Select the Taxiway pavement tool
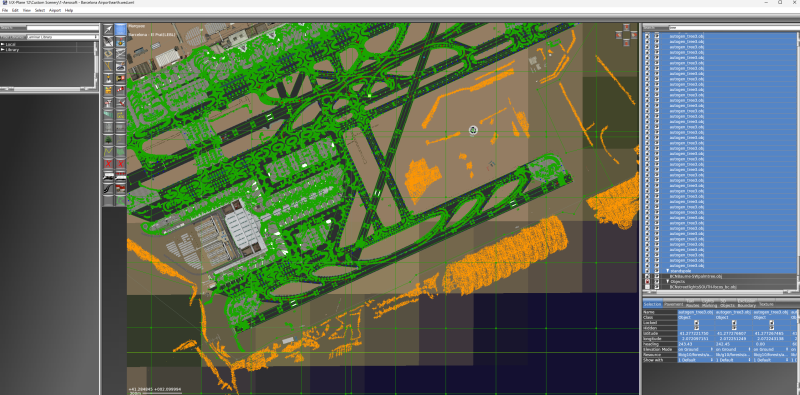Viewport: 800px width, 395px height. 109,54
